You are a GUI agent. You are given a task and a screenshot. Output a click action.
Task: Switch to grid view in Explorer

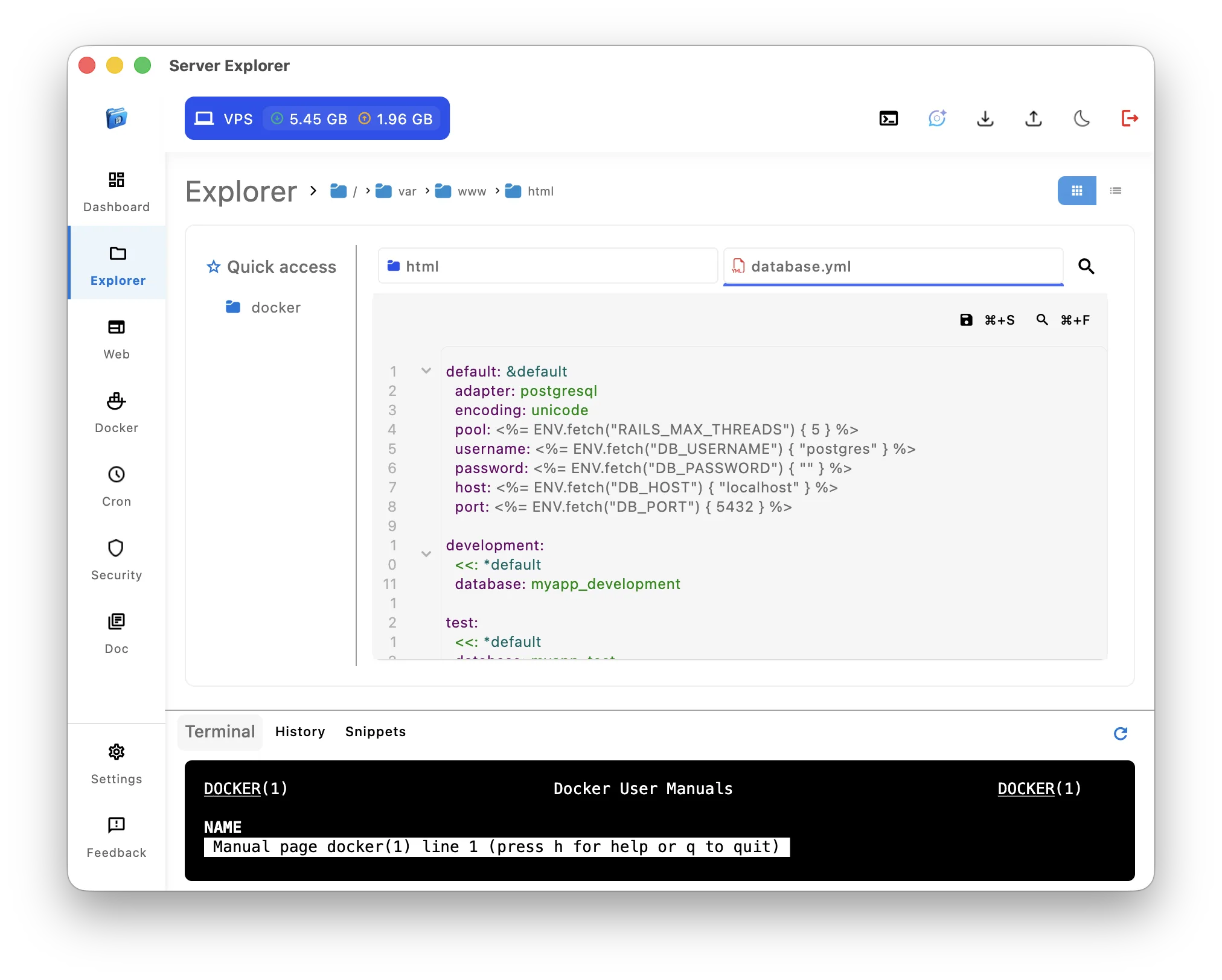click(x=1076, y=191)
